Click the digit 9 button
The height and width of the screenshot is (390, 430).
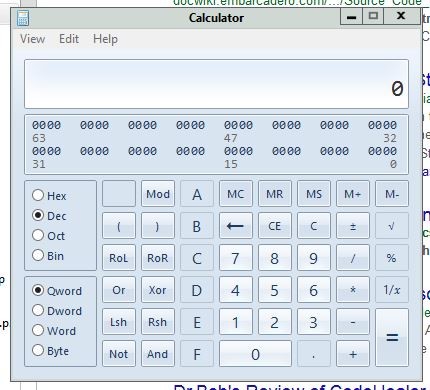coord(314,258)
